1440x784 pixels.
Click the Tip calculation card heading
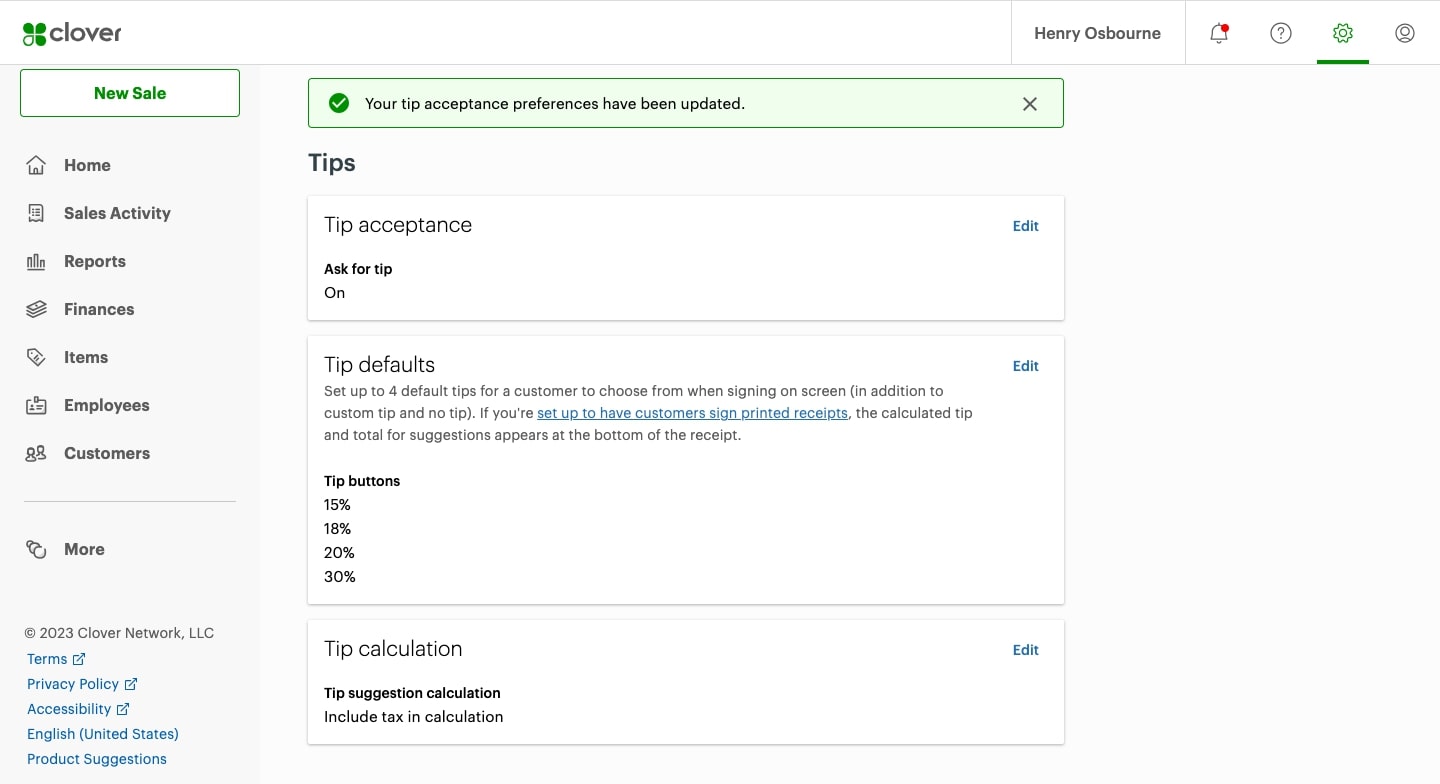pos(393,649)
